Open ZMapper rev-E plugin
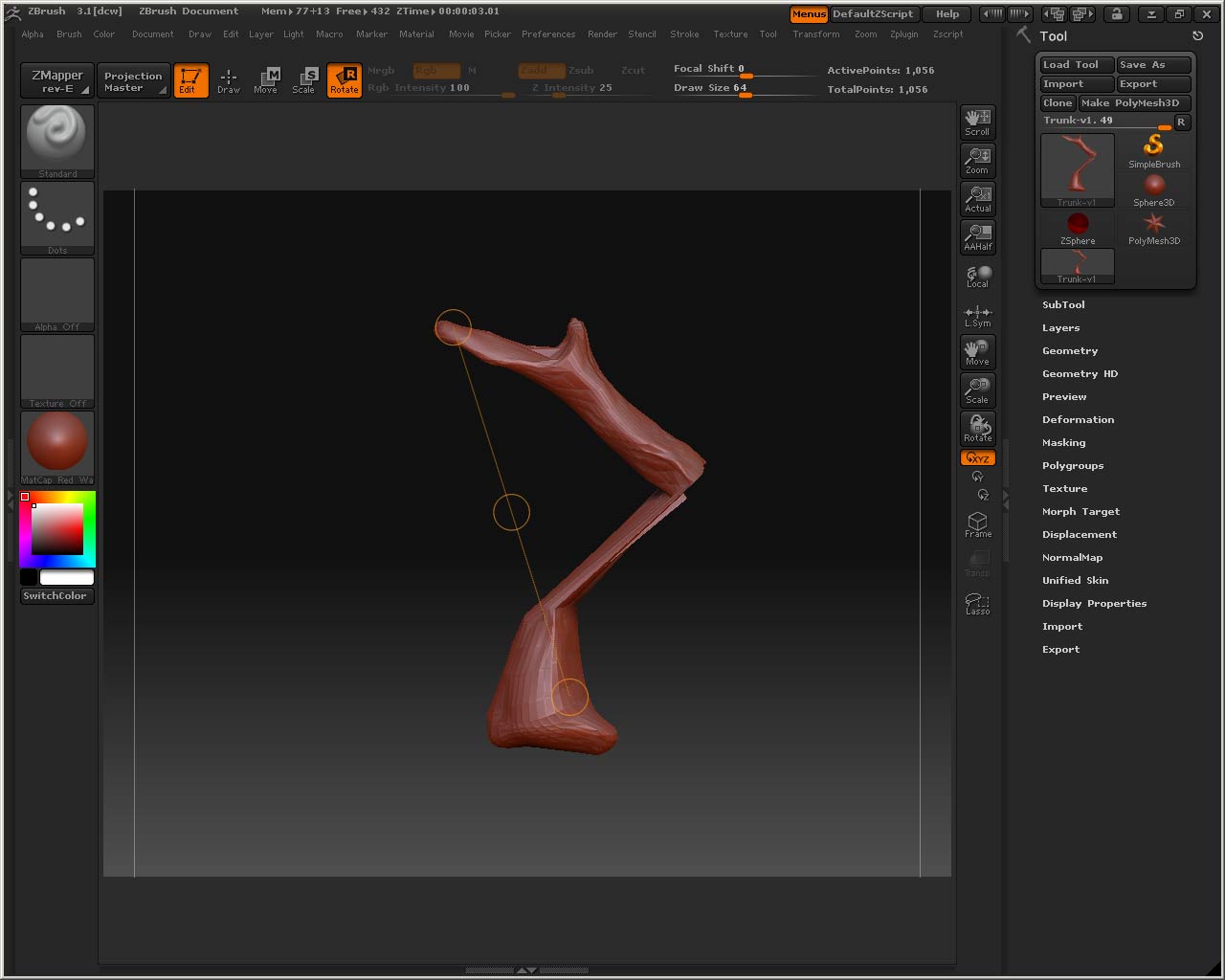This screenshot has height=980, width=1225. point(57,80)
